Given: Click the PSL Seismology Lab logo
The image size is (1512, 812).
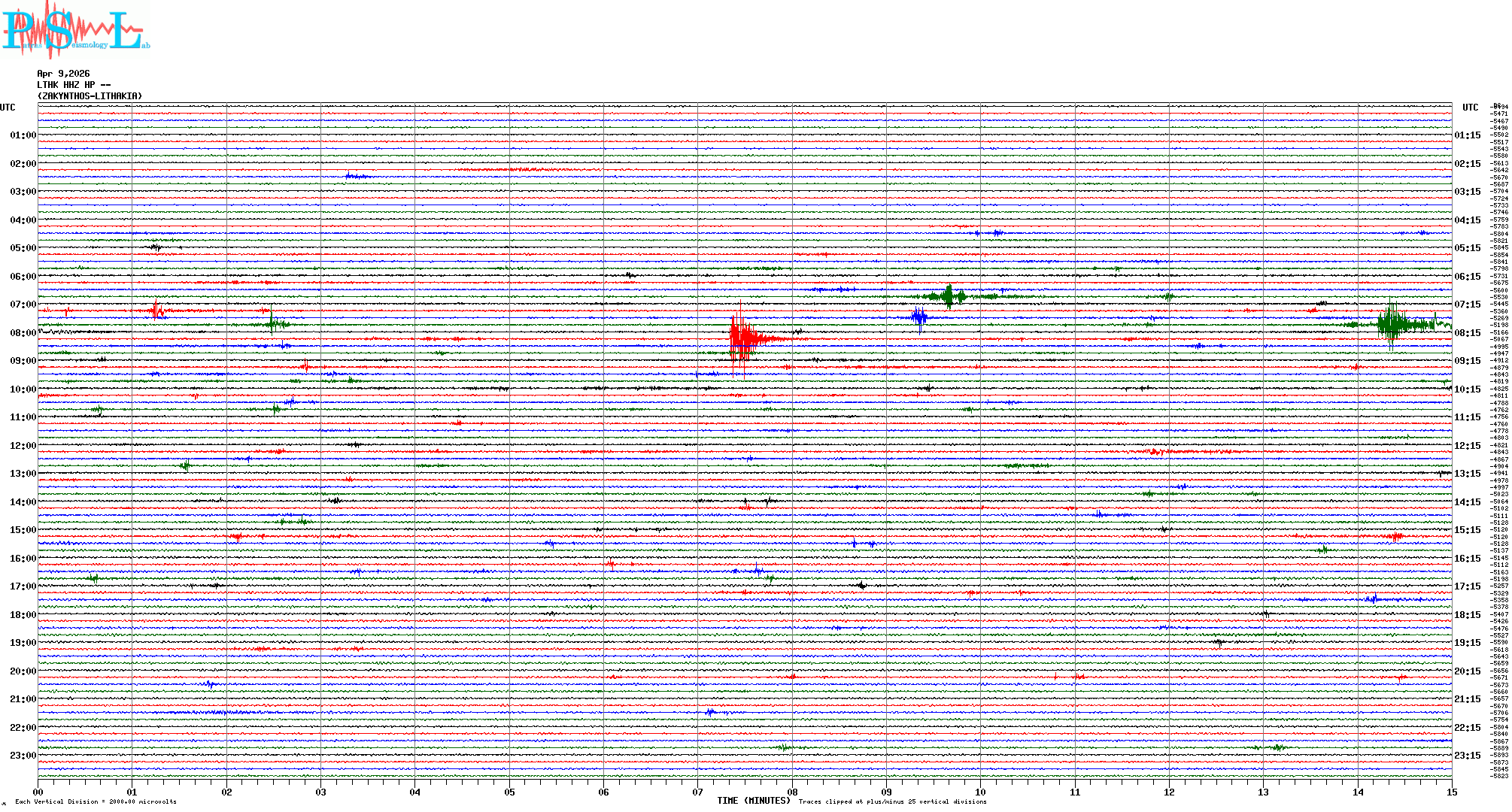Looking at the screenshot, I should click(x=75, y=30).
